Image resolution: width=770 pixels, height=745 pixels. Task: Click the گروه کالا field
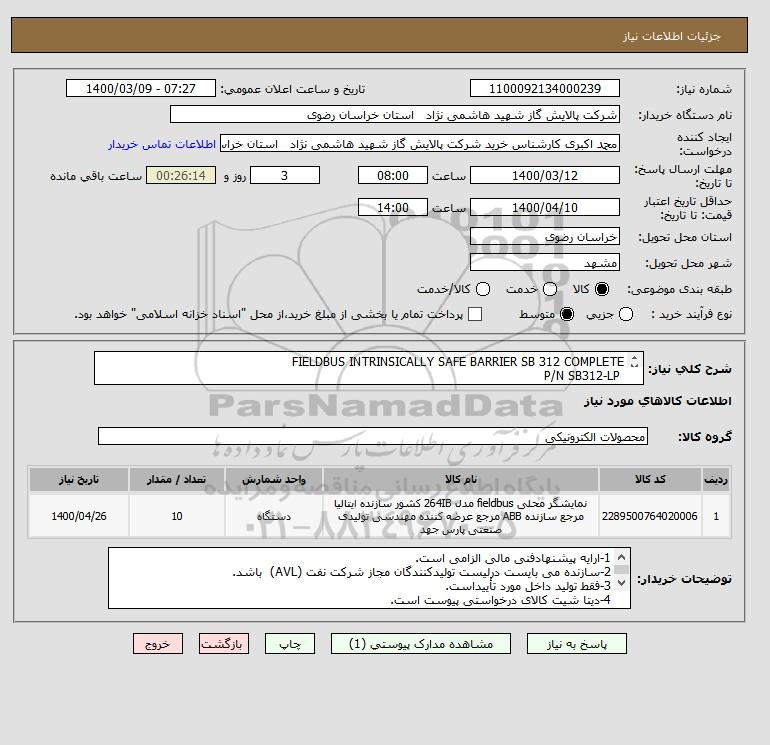pyautogui.click(x=373, y=436)
